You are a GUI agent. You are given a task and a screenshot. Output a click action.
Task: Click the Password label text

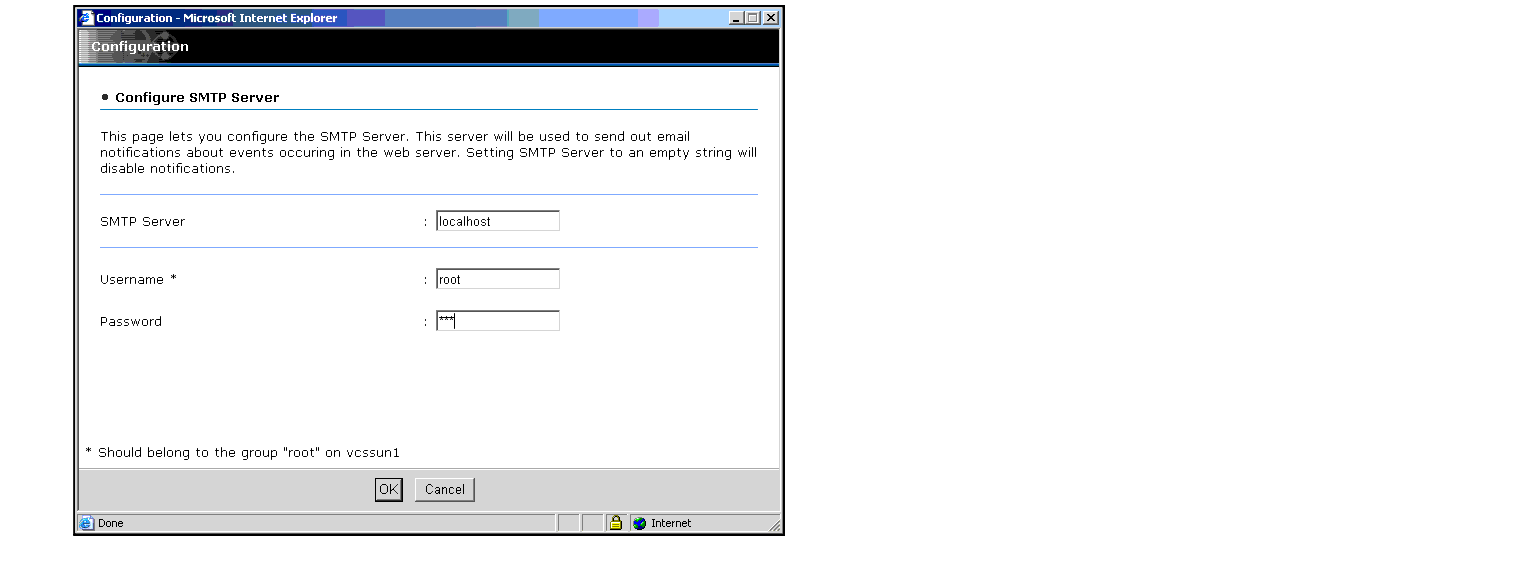130,322
